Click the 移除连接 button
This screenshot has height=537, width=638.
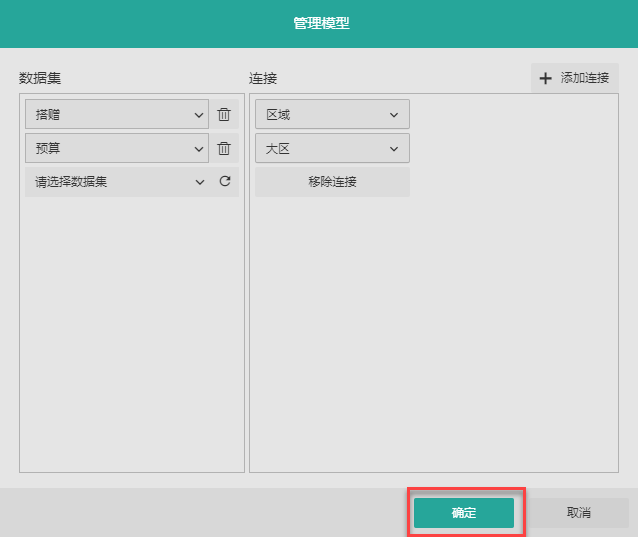[332, 182]
